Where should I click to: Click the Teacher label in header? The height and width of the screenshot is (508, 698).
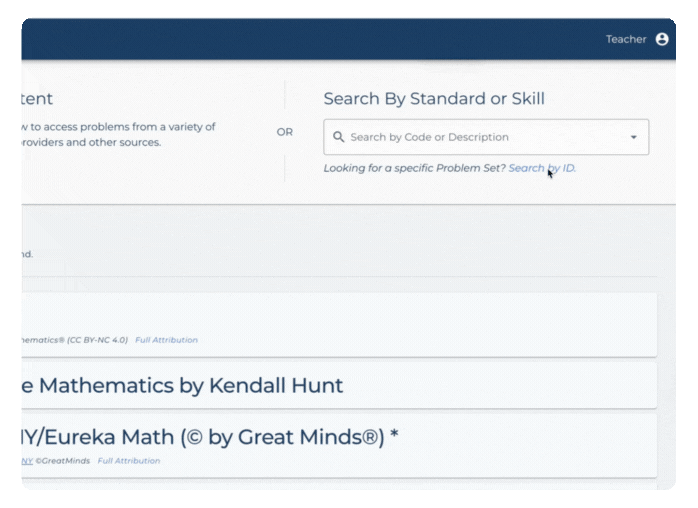pos(626,39)
